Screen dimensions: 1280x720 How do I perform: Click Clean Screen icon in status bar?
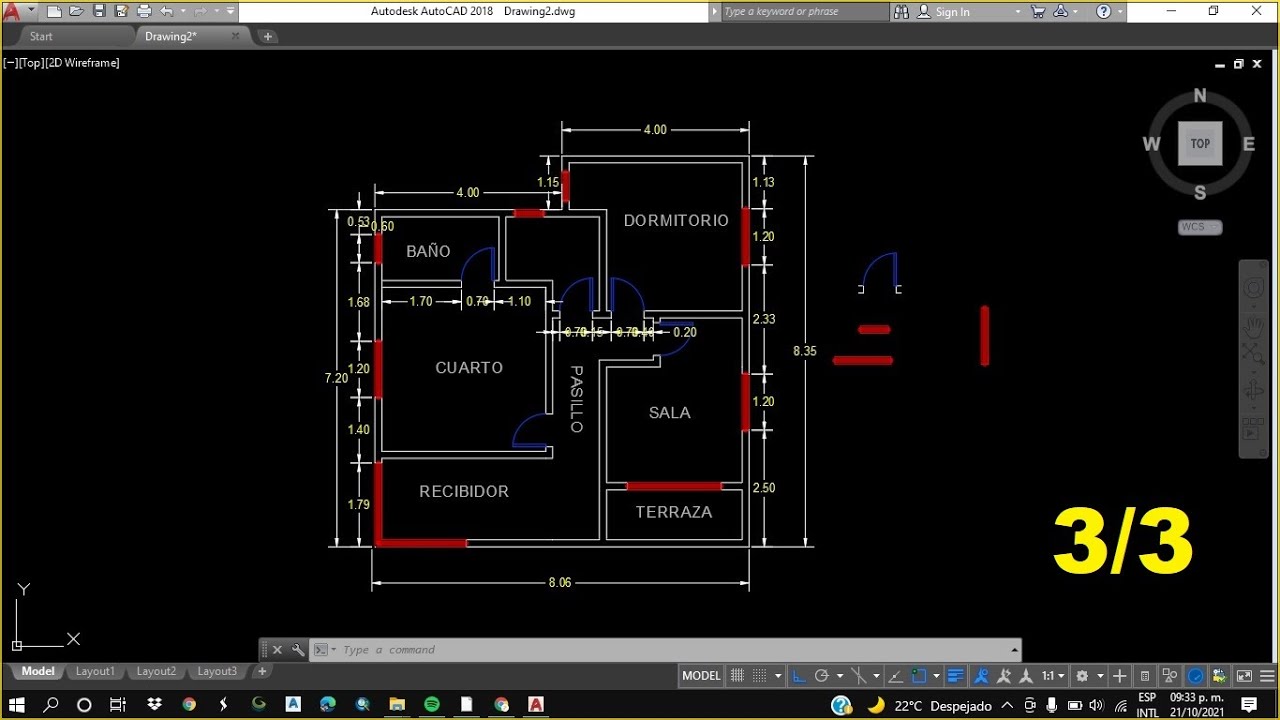tap(1244, 676)
